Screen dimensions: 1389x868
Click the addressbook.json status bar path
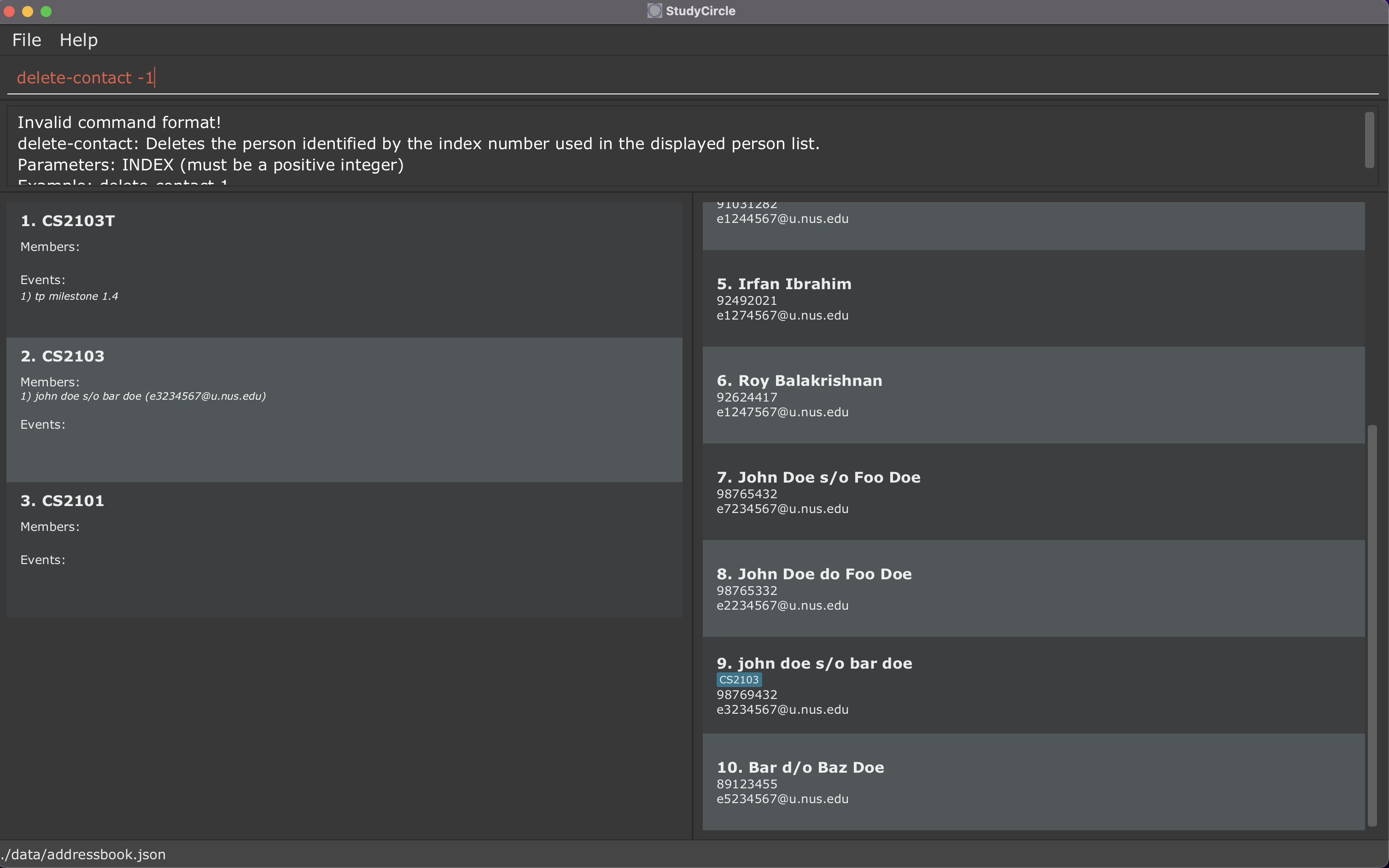click(x=84, y=854)
